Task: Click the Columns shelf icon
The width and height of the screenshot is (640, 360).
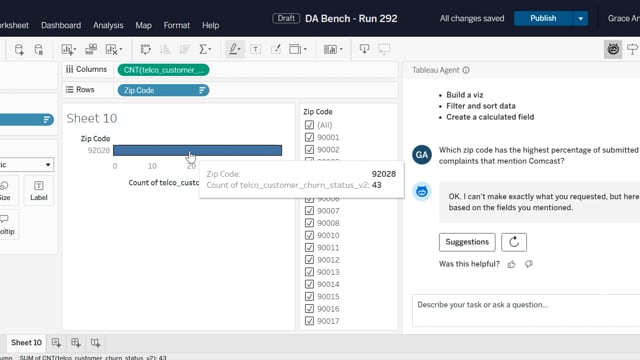Action: coord(69,69)
